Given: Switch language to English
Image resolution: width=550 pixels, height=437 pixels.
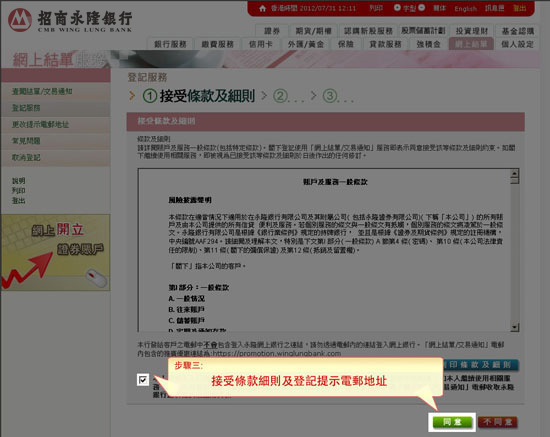Looking at the screenshot, I should (x=465, y=9).
